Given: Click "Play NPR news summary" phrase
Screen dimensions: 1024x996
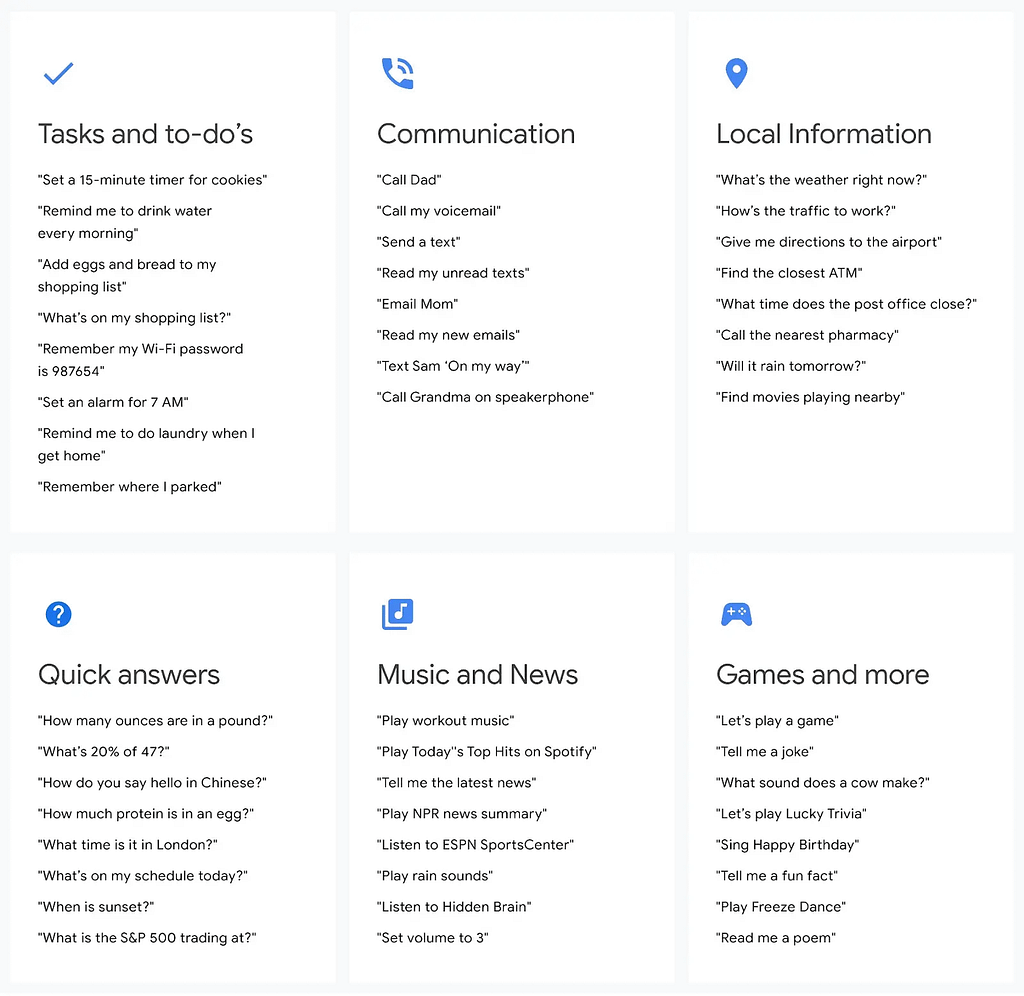Looking at the screenshot, I should tap(462, 814).
